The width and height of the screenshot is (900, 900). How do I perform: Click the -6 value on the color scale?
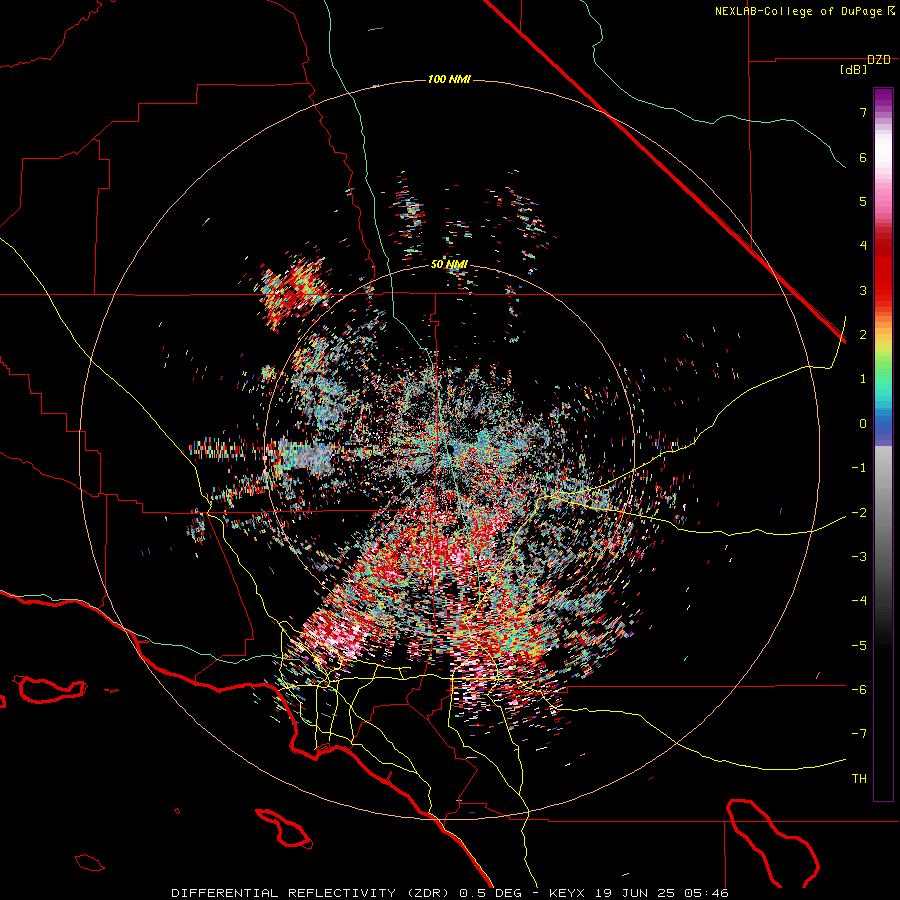coord(859,690)
